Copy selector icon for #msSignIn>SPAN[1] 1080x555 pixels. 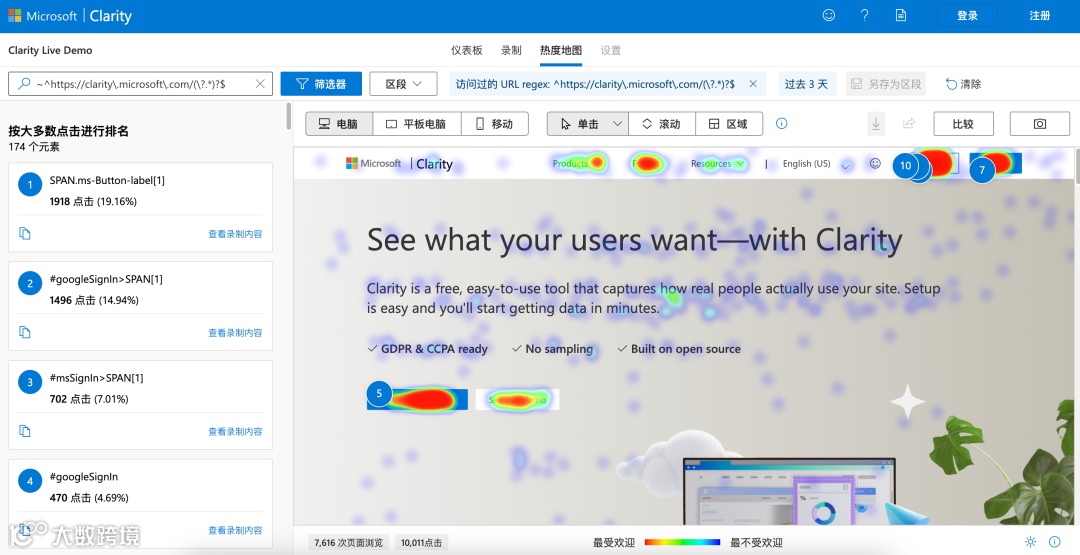pos(25,431)
